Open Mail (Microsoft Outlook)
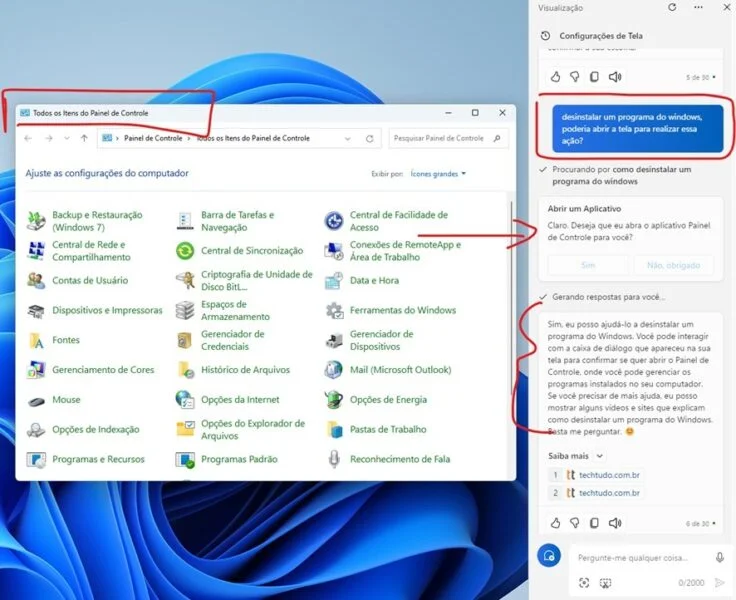Viewport: 736px width, 600px height. pos(388,370)
